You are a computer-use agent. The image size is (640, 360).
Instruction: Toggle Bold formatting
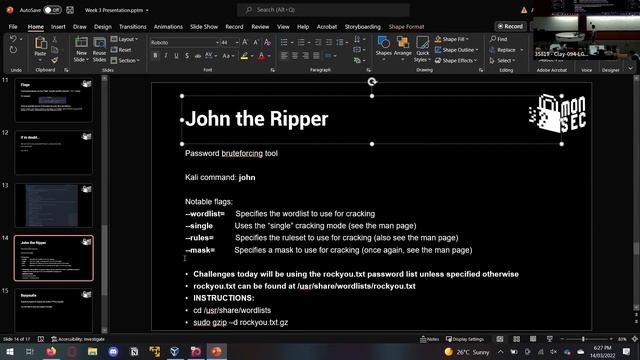pos(155,56)
